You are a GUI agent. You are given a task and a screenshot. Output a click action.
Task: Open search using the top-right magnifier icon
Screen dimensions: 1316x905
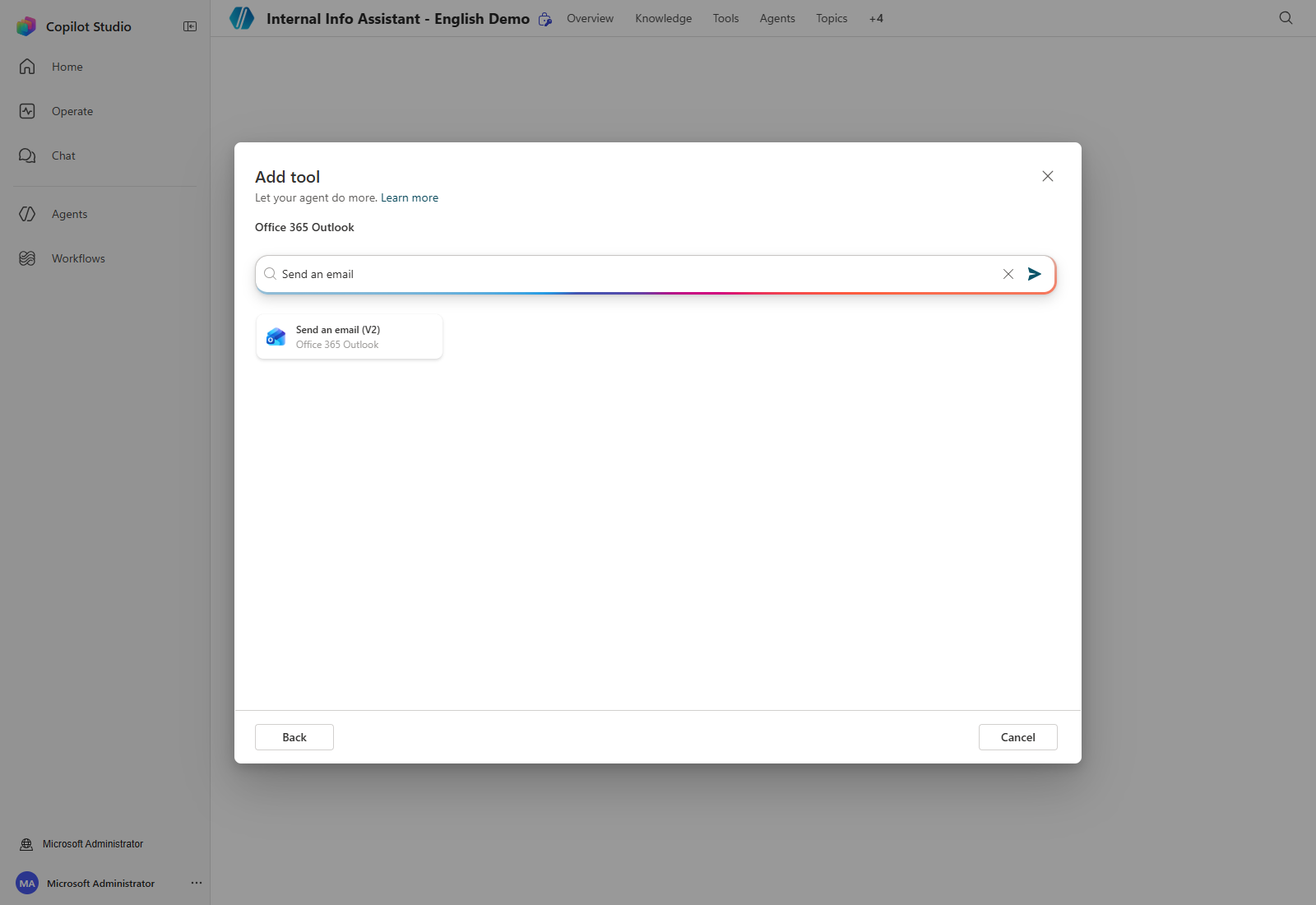[1286, 18]
